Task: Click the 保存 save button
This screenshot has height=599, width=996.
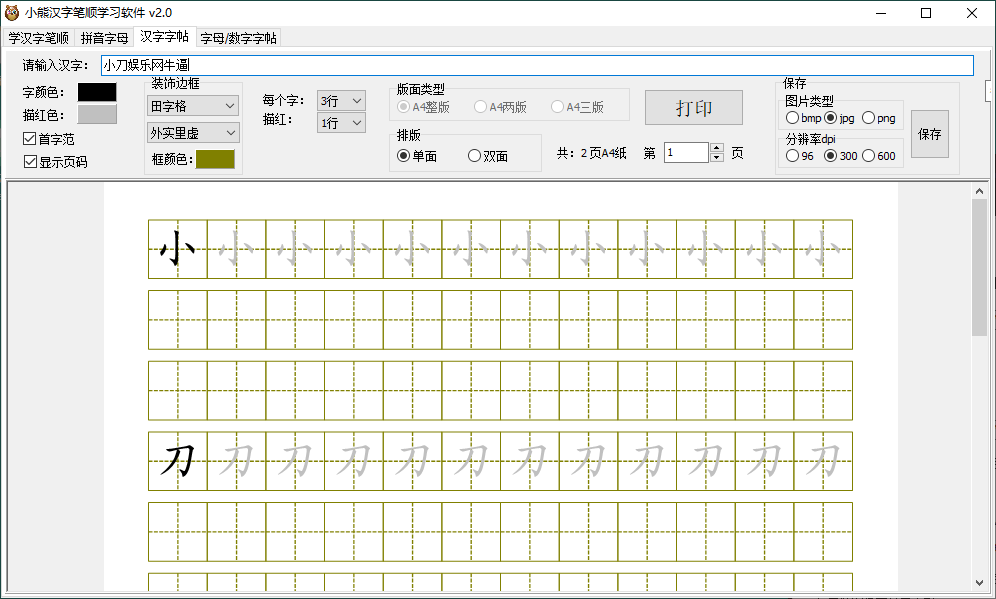Action: (x=931, y=133)
